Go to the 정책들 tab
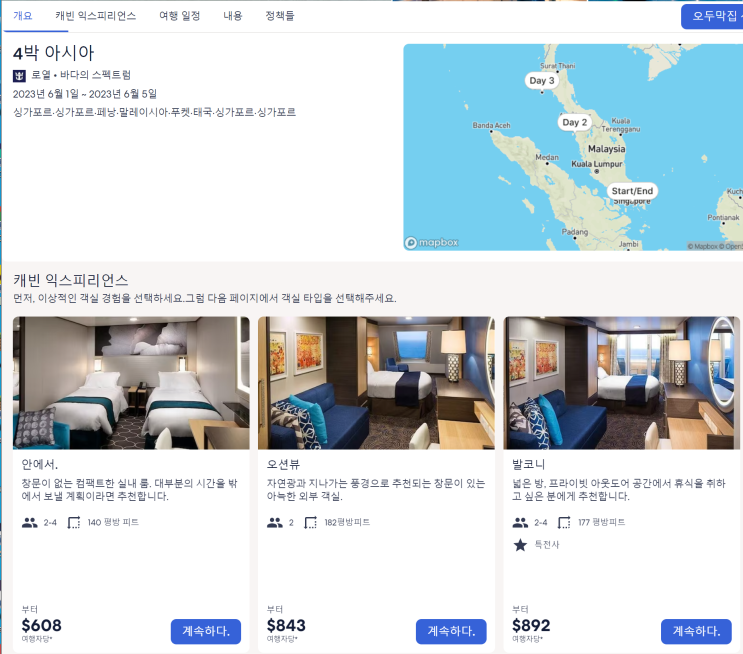The height and width of the screenshot is (654, 743). point(280,16)
